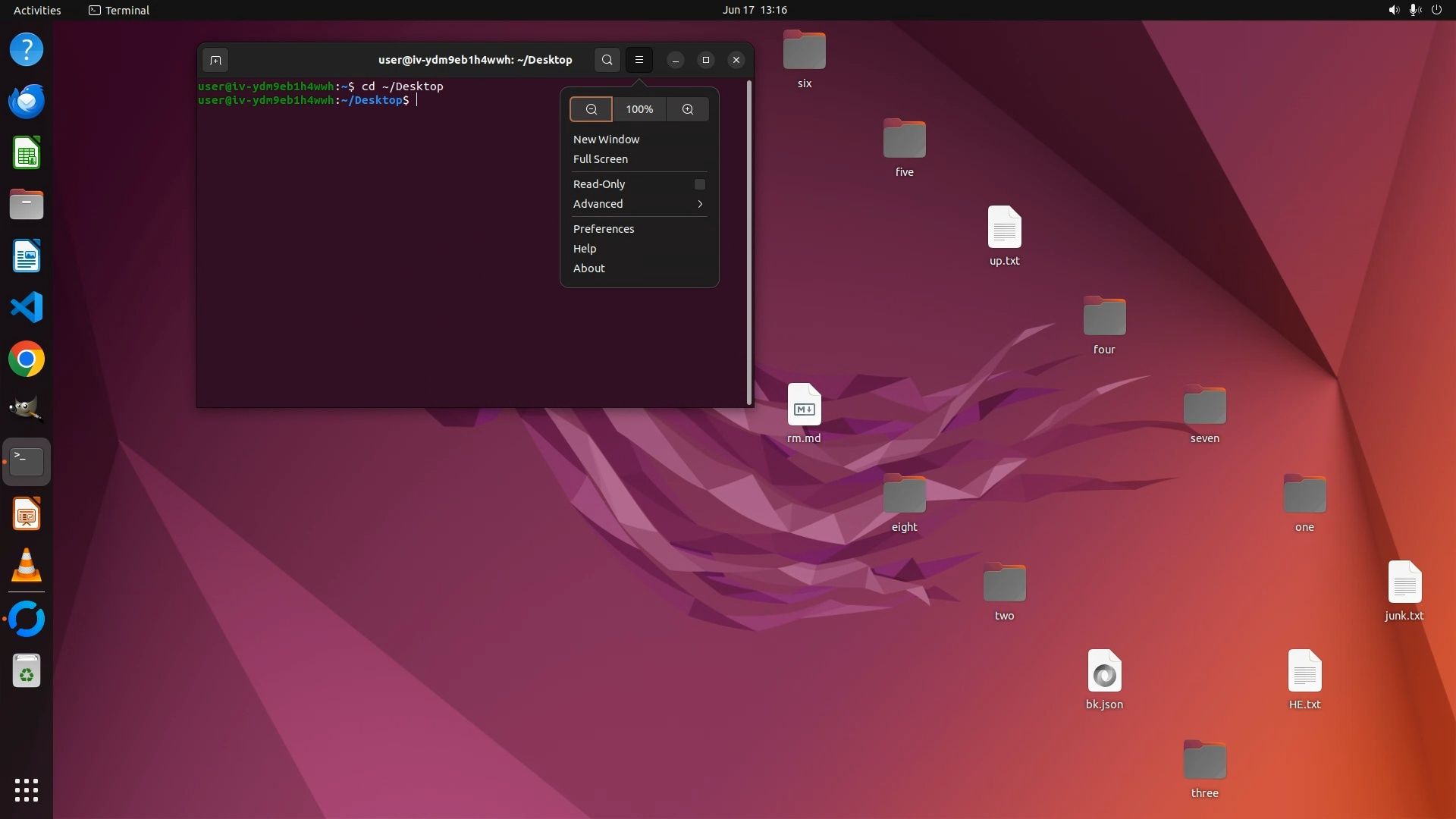This screenshot has width=1456, height=819.
Task: Choose New Window from the menu
Action: pos(606,140)
